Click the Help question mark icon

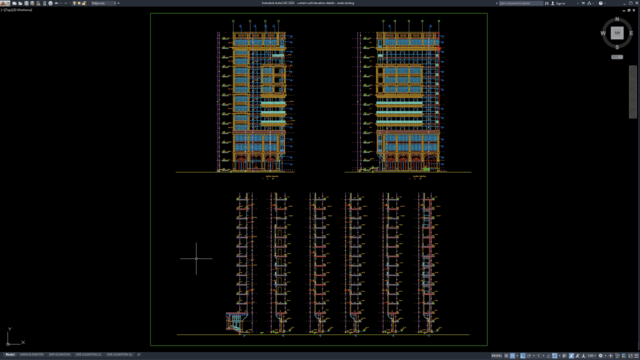600,3
